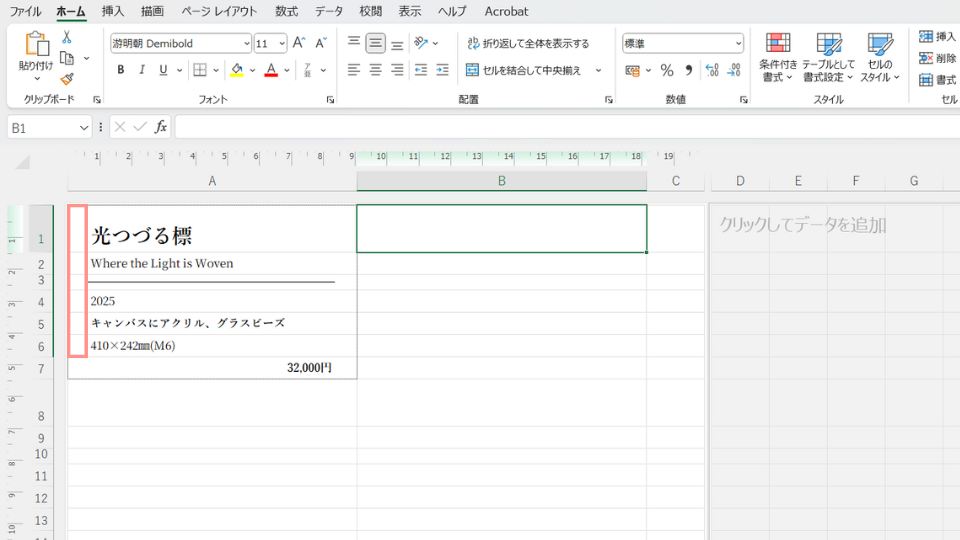960x540 pixels.
Task: Toggle wrap text (折り返して全体を表示する)
Action: [528, 44]
